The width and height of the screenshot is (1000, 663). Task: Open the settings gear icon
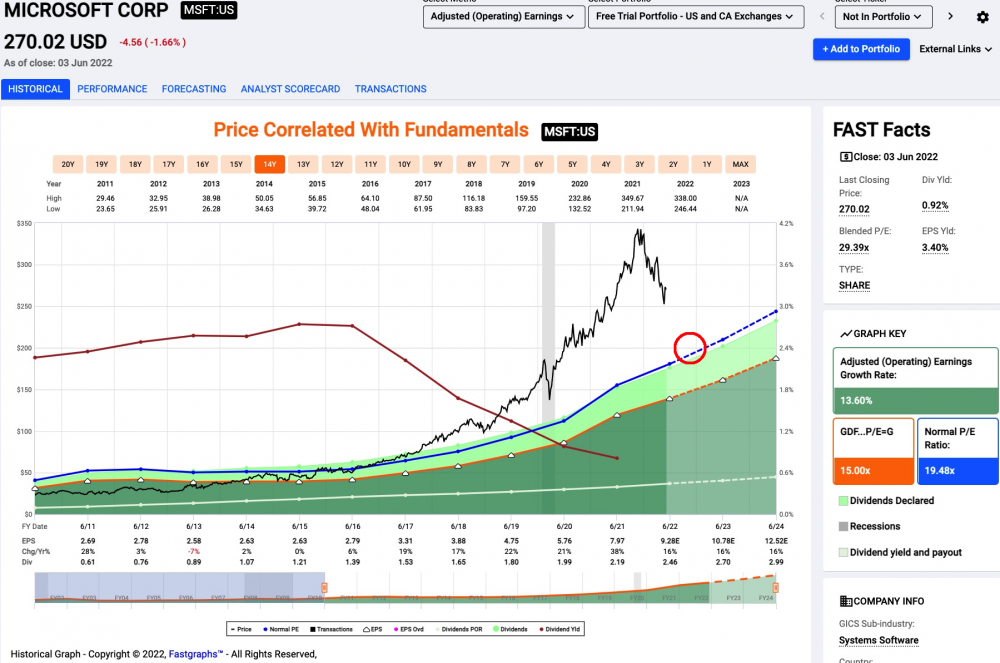[982, 17]
